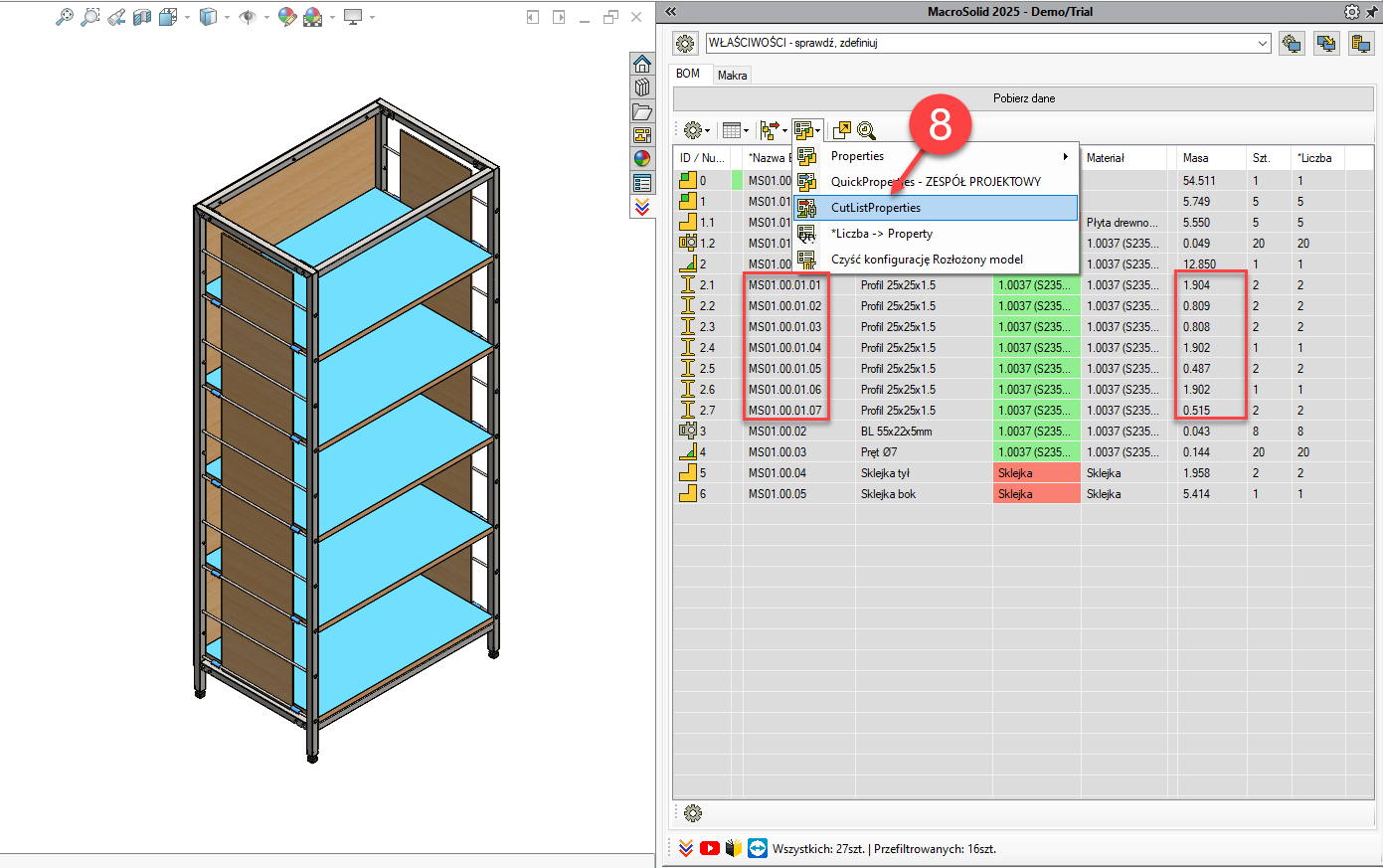Click the properties tool dropdown button in toolbar
1383x868 pixels.
807,130
